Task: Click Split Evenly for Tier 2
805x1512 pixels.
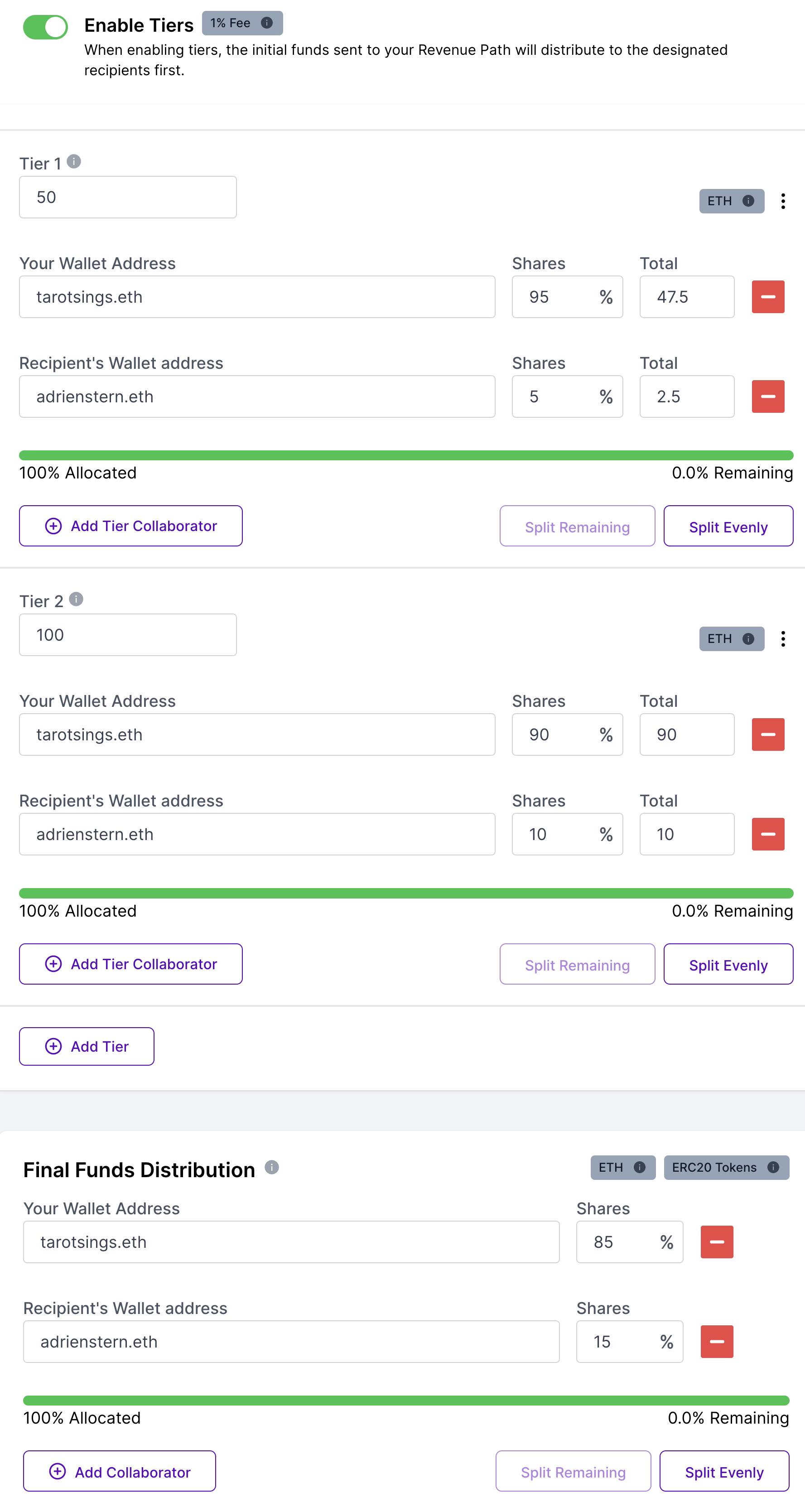Action: point(728,964)
